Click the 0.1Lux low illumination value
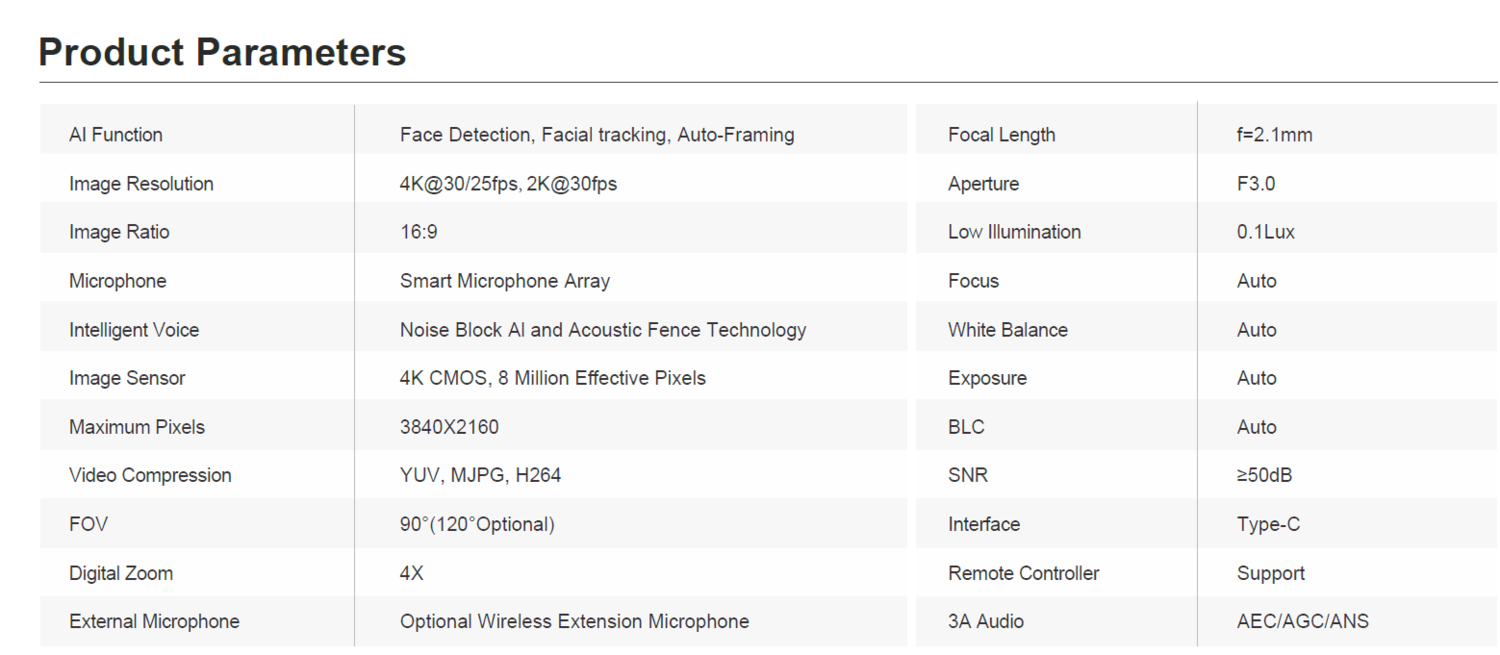 point(1265,232)
